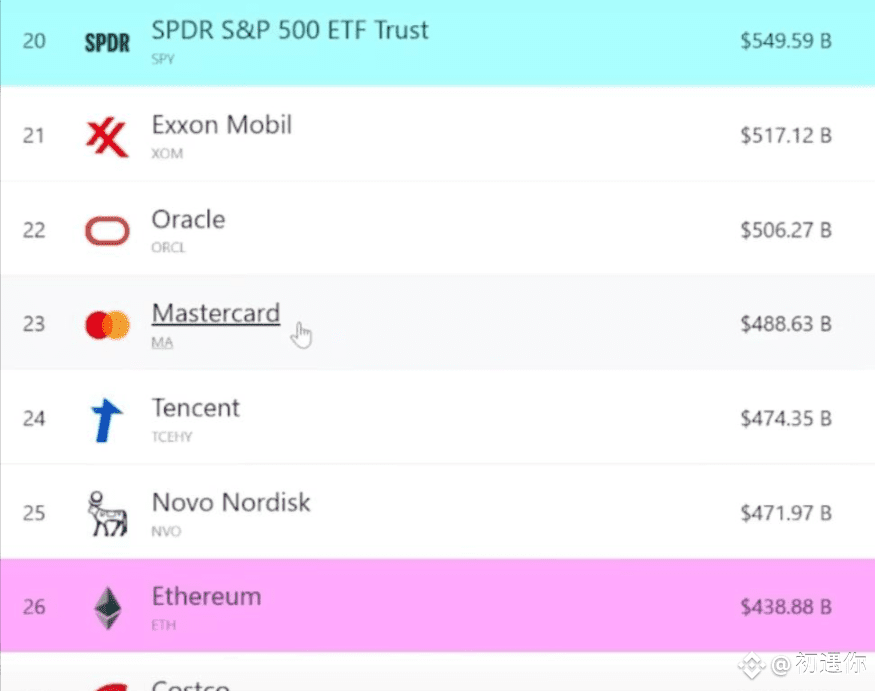Click the blue Tencent logo
Image resolution: width=875 pixels, height=691 pixels.
tap(107, 419)
